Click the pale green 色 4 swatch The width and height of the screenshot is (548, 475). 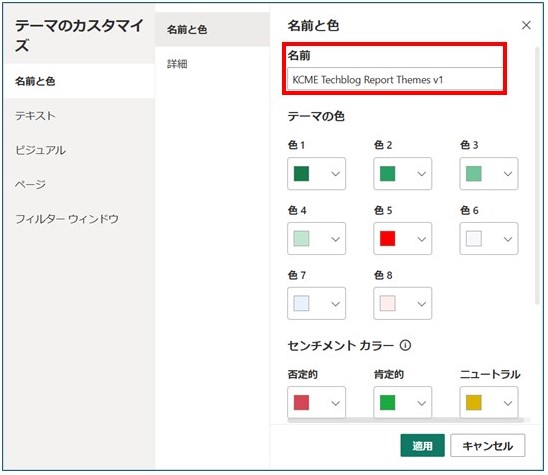click(301, 239)
